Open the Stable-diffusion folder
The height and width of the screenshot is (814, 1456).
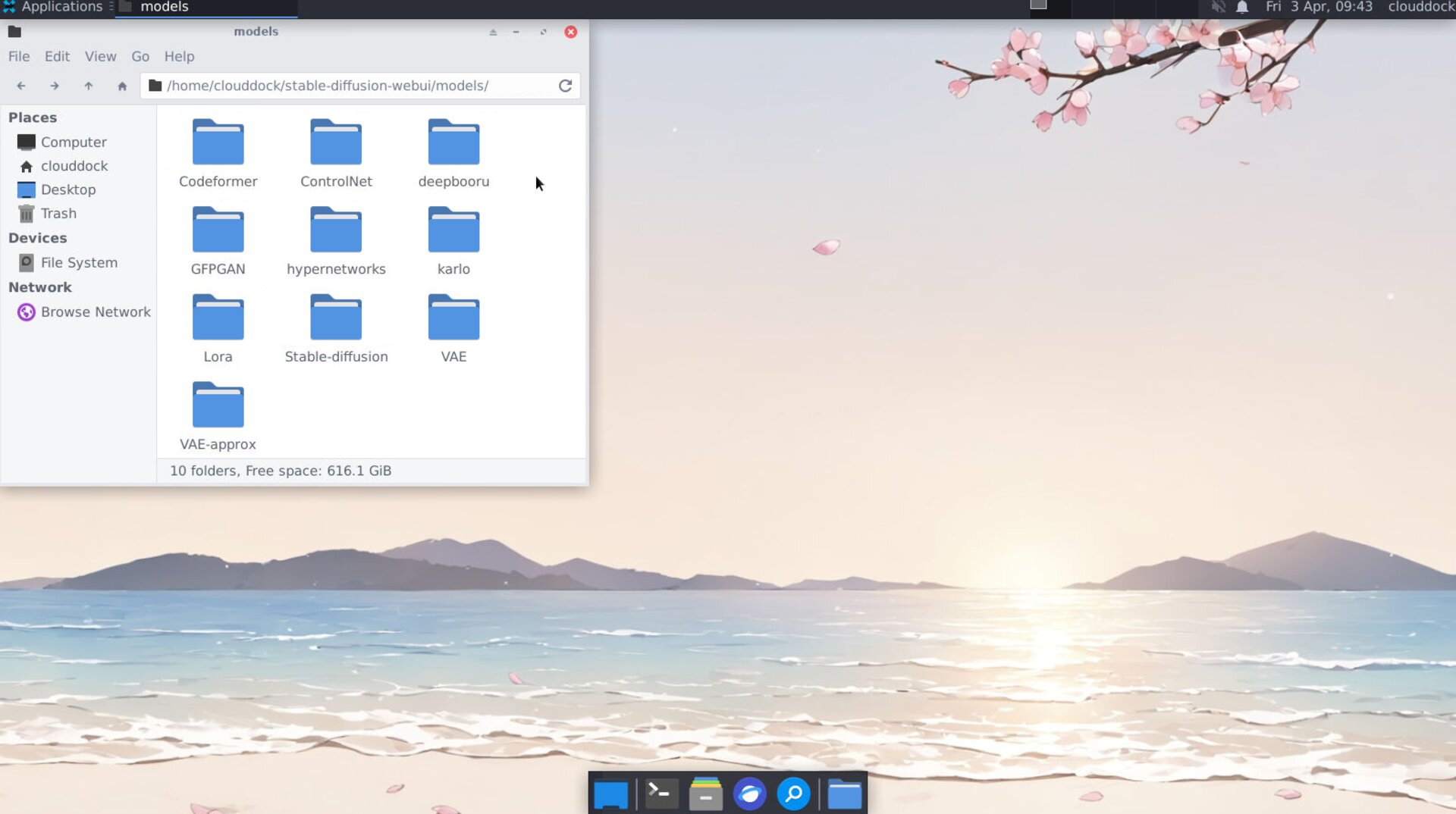tap(336, 318)
